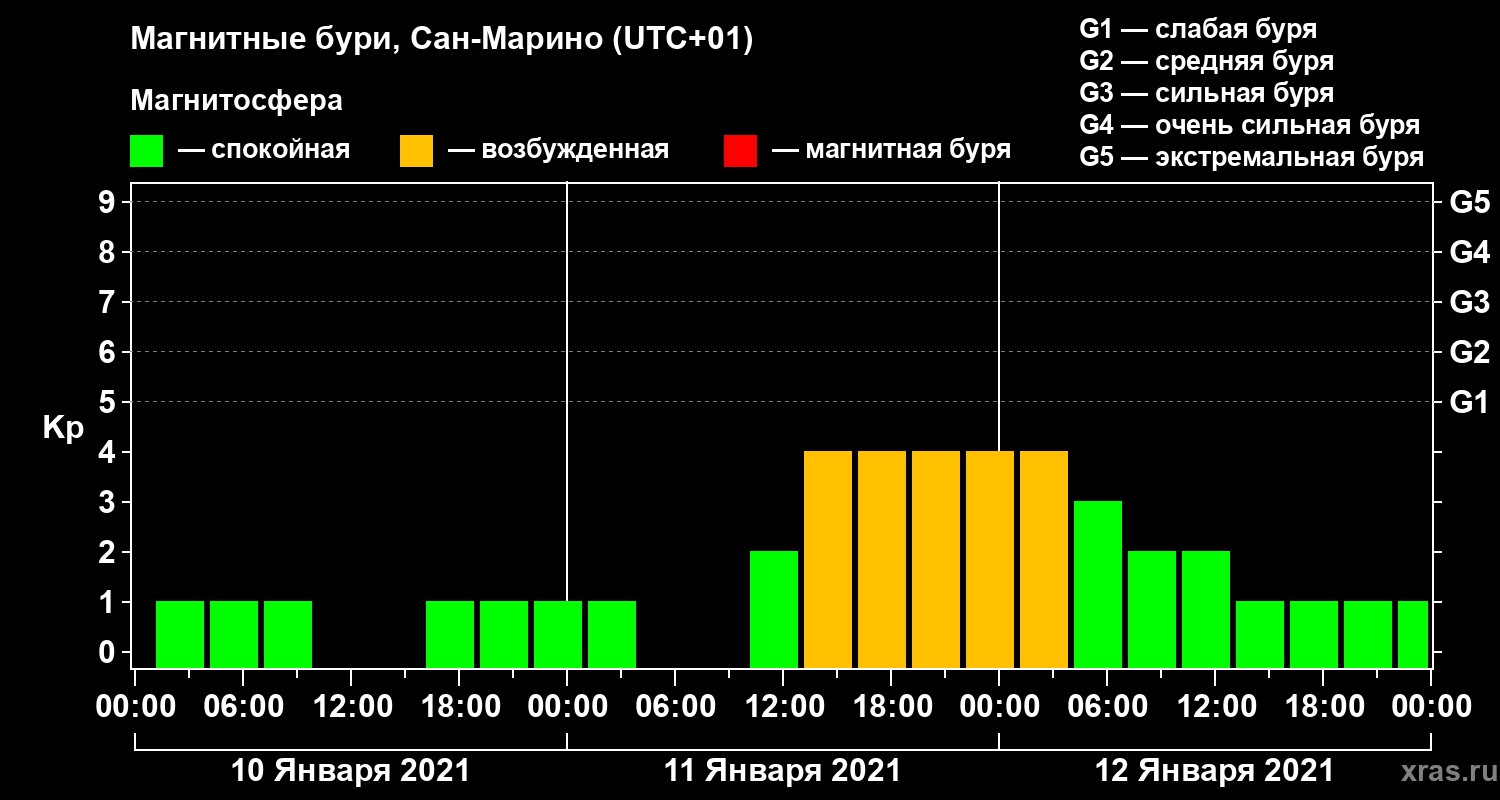Click the '12 Января 2021' date label

1214,771
